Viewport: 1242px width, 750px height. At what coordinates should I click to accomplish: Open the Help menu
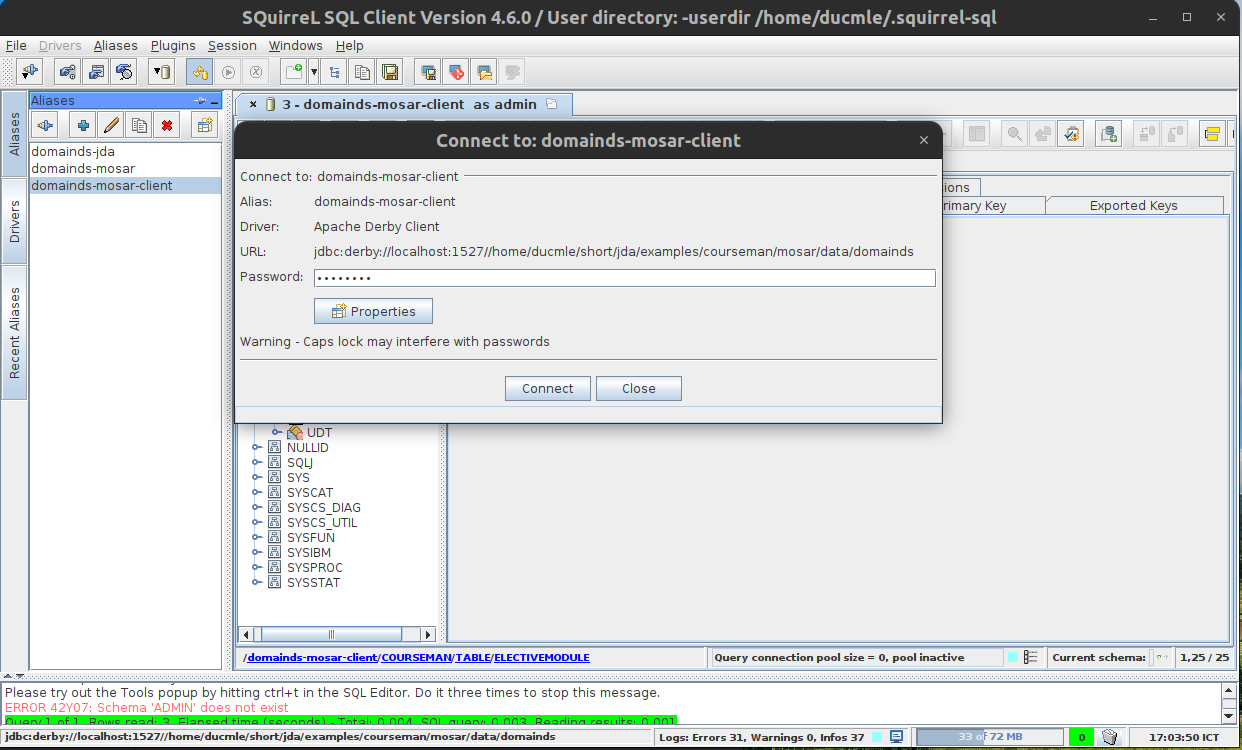349,46
